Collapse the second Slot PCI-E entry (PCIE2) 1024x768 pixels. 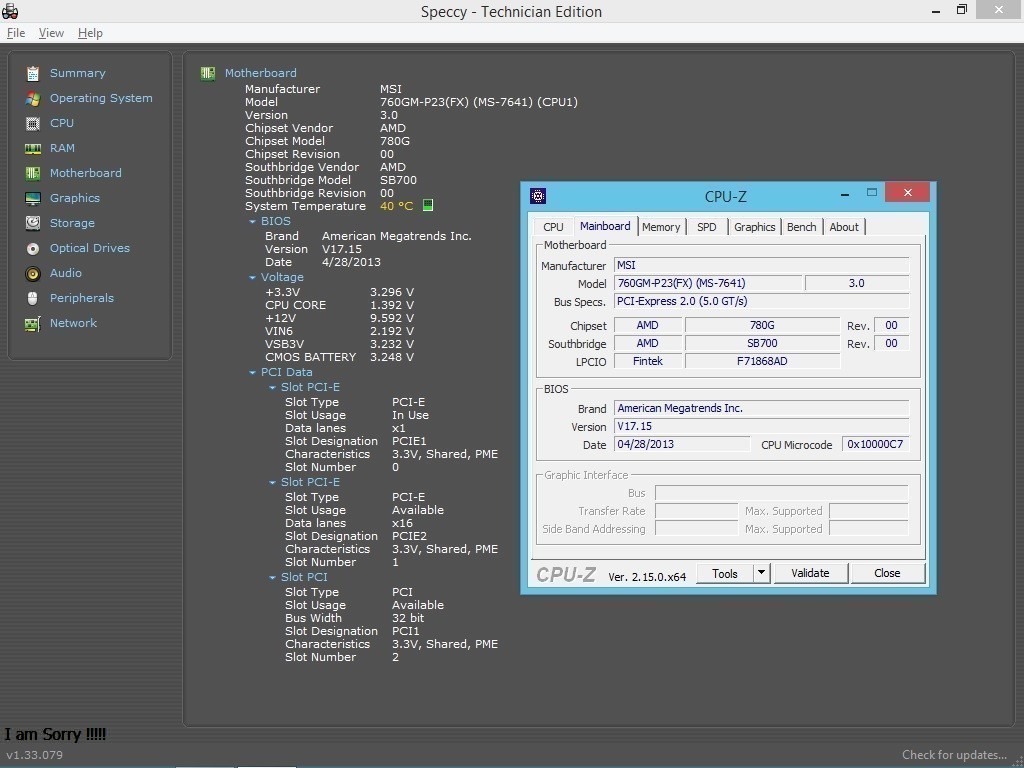click(x=272, y=483)
